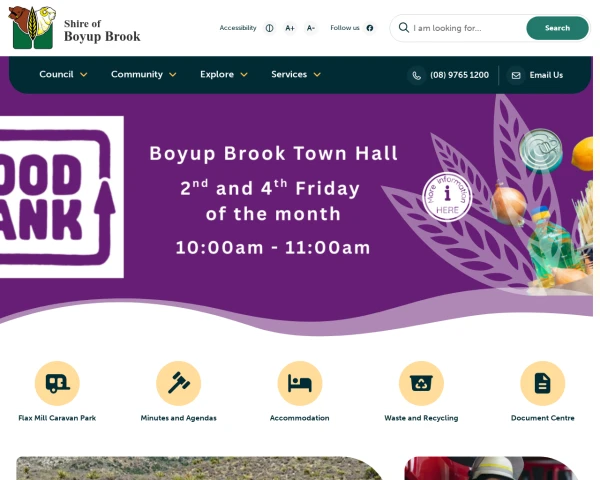Click the Shire of Boyup Brook logo

coord(74,28)
